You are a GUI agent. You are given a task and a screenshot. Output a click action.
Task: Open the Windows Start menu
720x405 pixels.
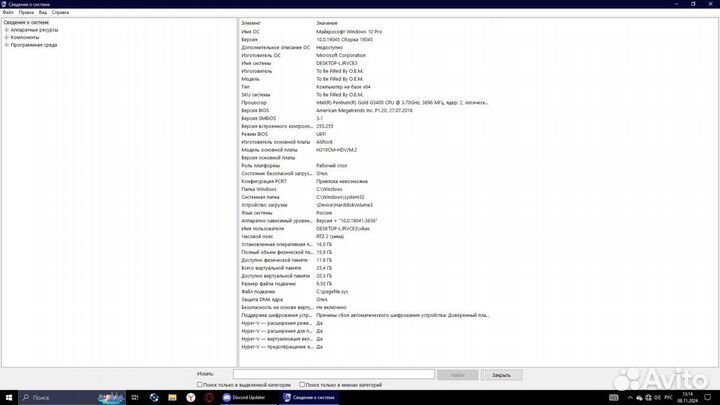pyautogui.click(x=7, y=397)
